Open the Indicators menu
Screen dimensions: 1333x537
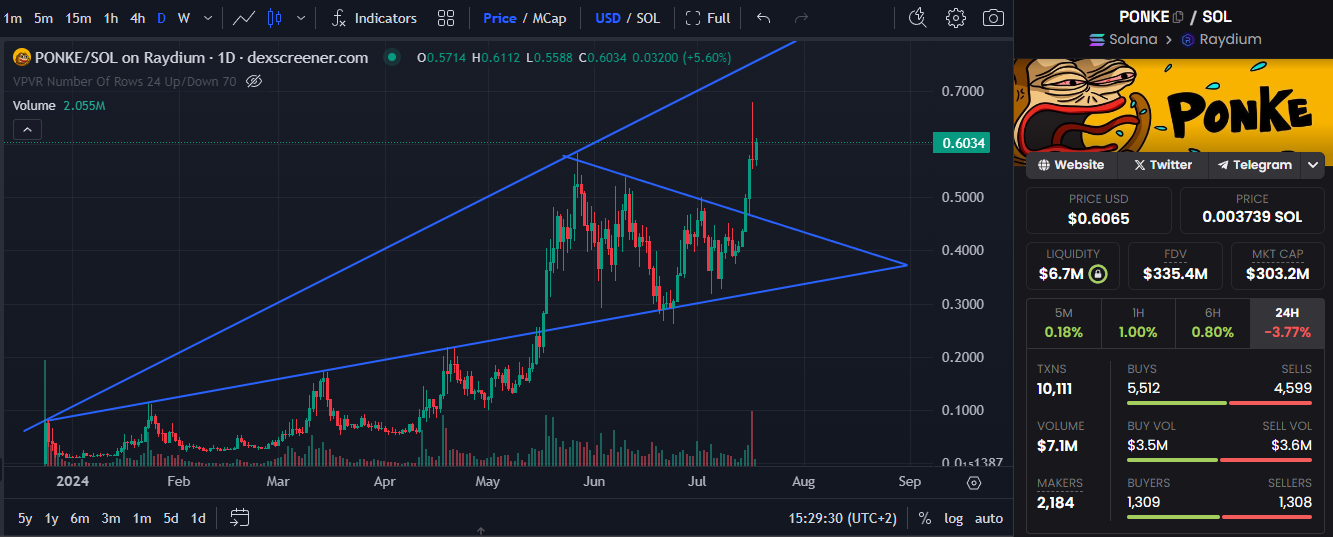[374, 18]
